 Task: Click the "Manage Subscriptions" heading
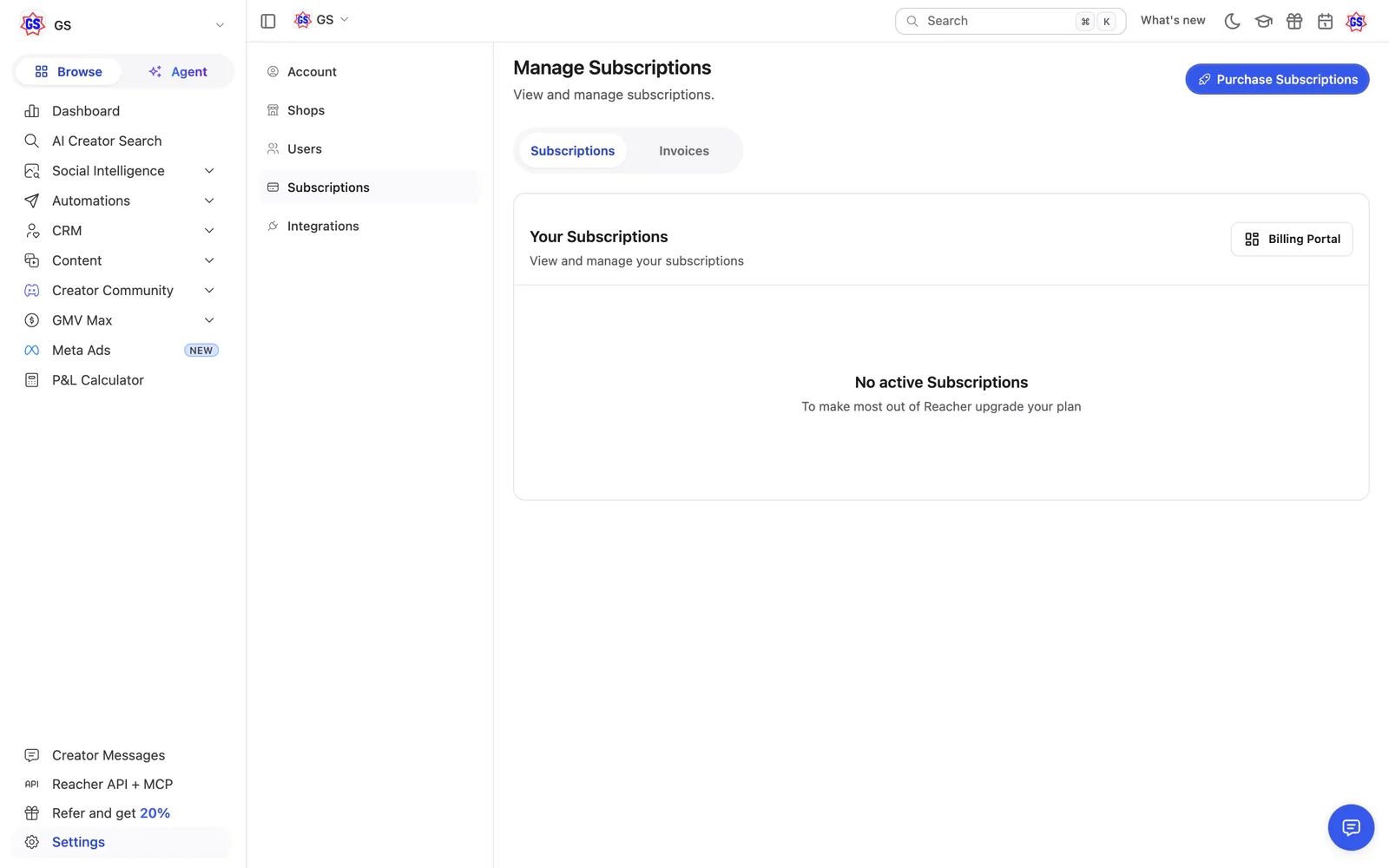(x=612, y=68)
